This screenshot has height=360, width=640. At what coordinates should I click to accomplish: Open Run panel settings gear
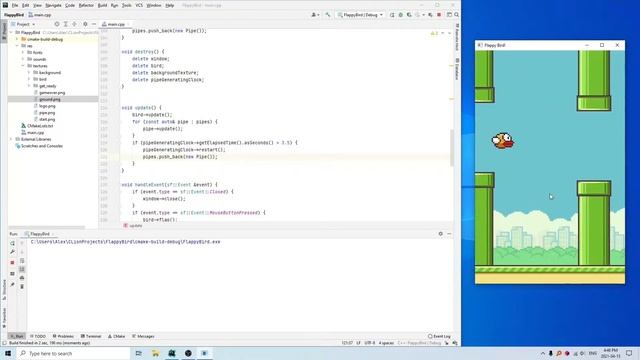440,234
